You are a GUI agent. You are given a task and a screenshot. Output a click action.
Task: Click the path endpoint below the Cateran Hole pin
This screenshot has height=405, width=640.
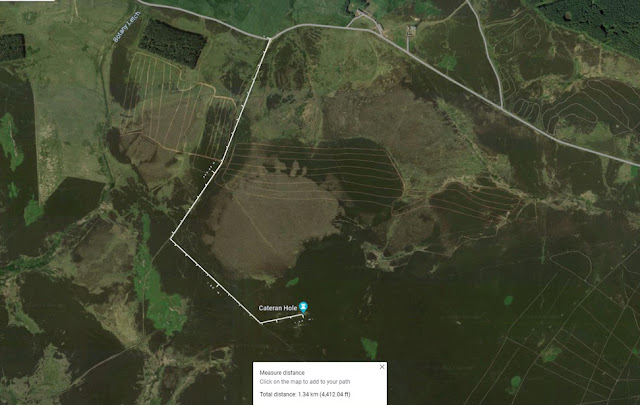point(303,315)
